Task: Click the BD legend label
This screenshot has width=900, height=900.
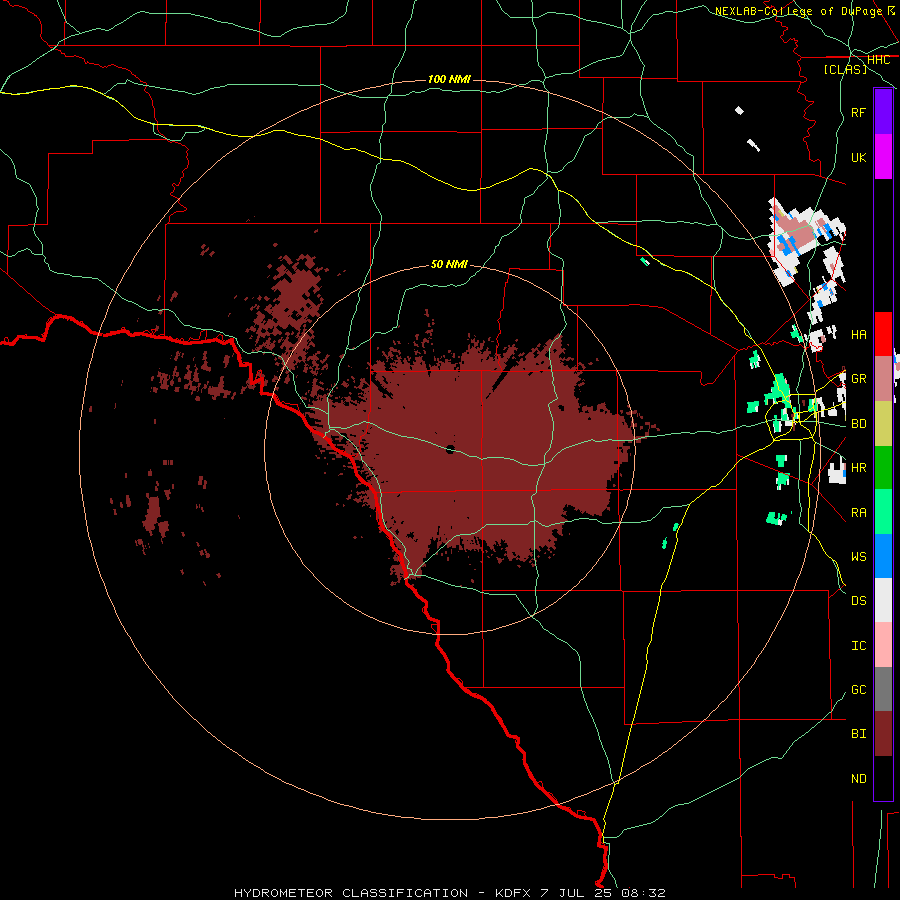Action: (x=858, y=424)
